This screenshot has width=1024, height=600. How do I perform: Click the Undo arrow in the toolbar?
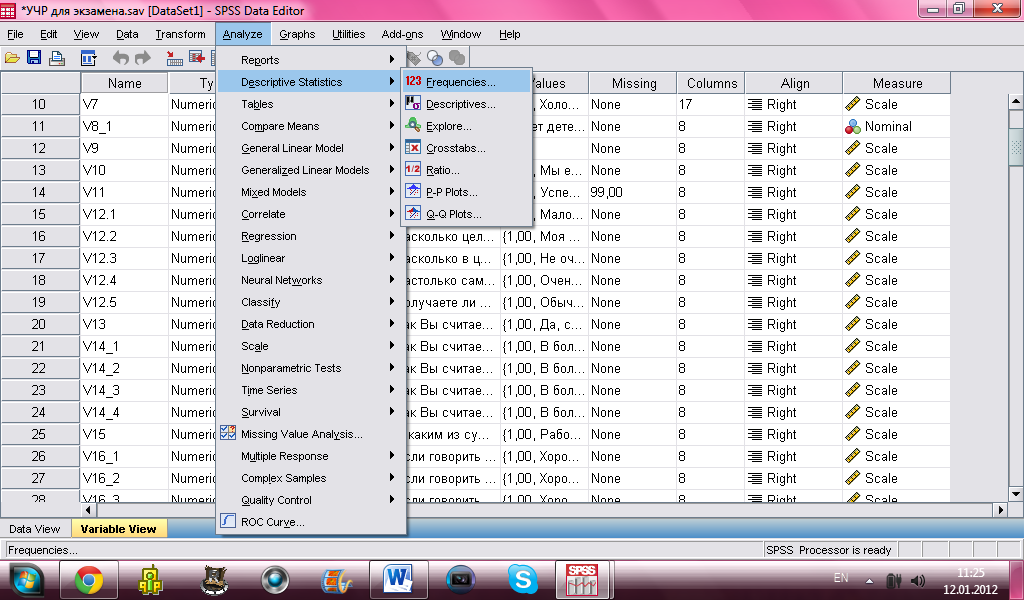120,58
